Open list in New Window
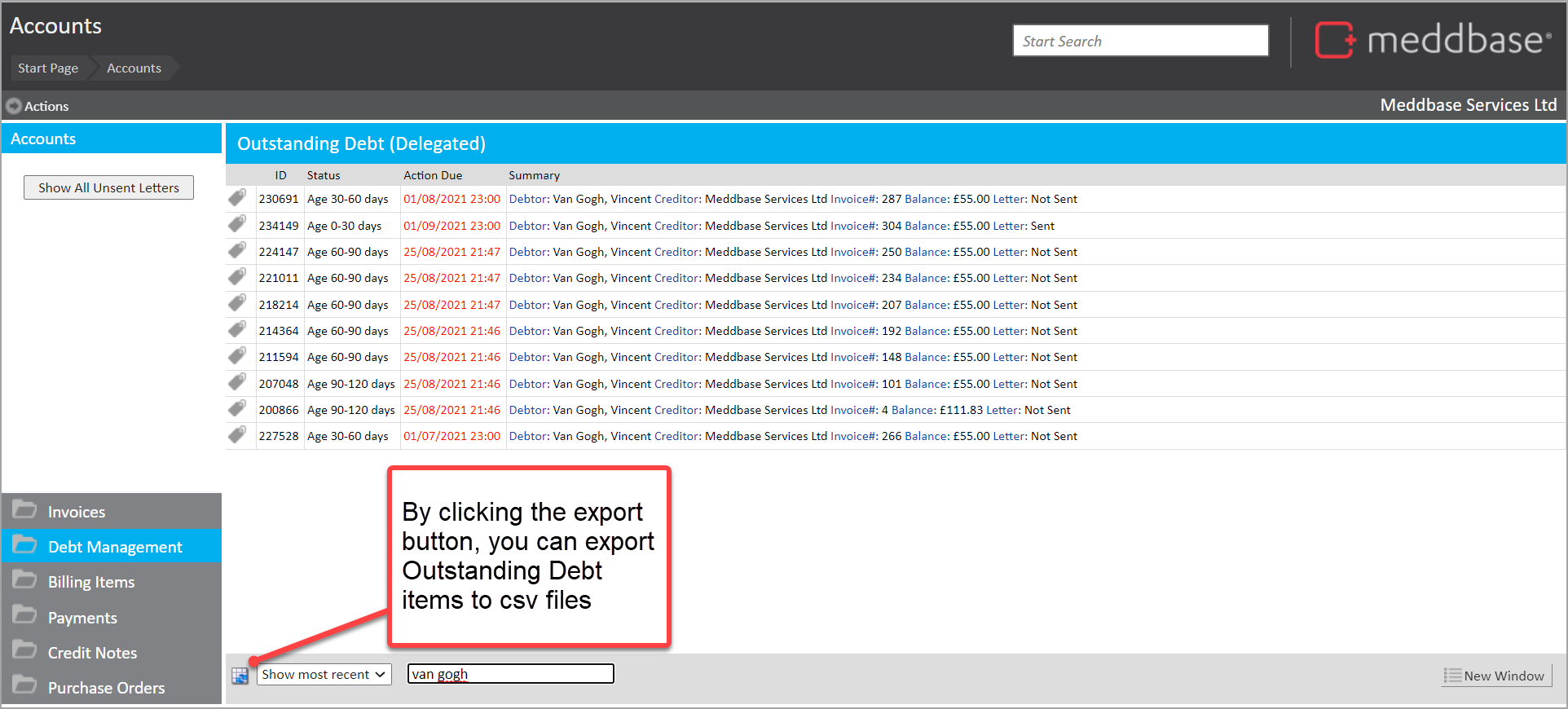This screenshot has width=1568, height=709. click(x=1495, y=676)
